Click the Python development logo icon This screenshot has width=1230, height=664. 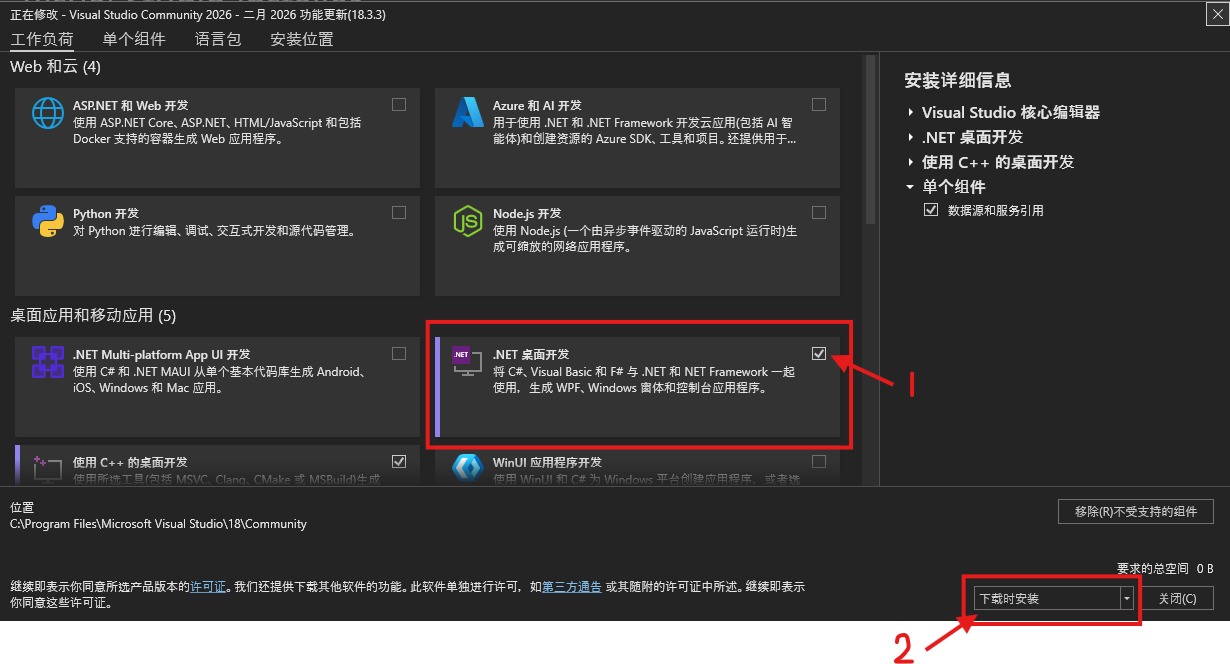coord(48,221)
